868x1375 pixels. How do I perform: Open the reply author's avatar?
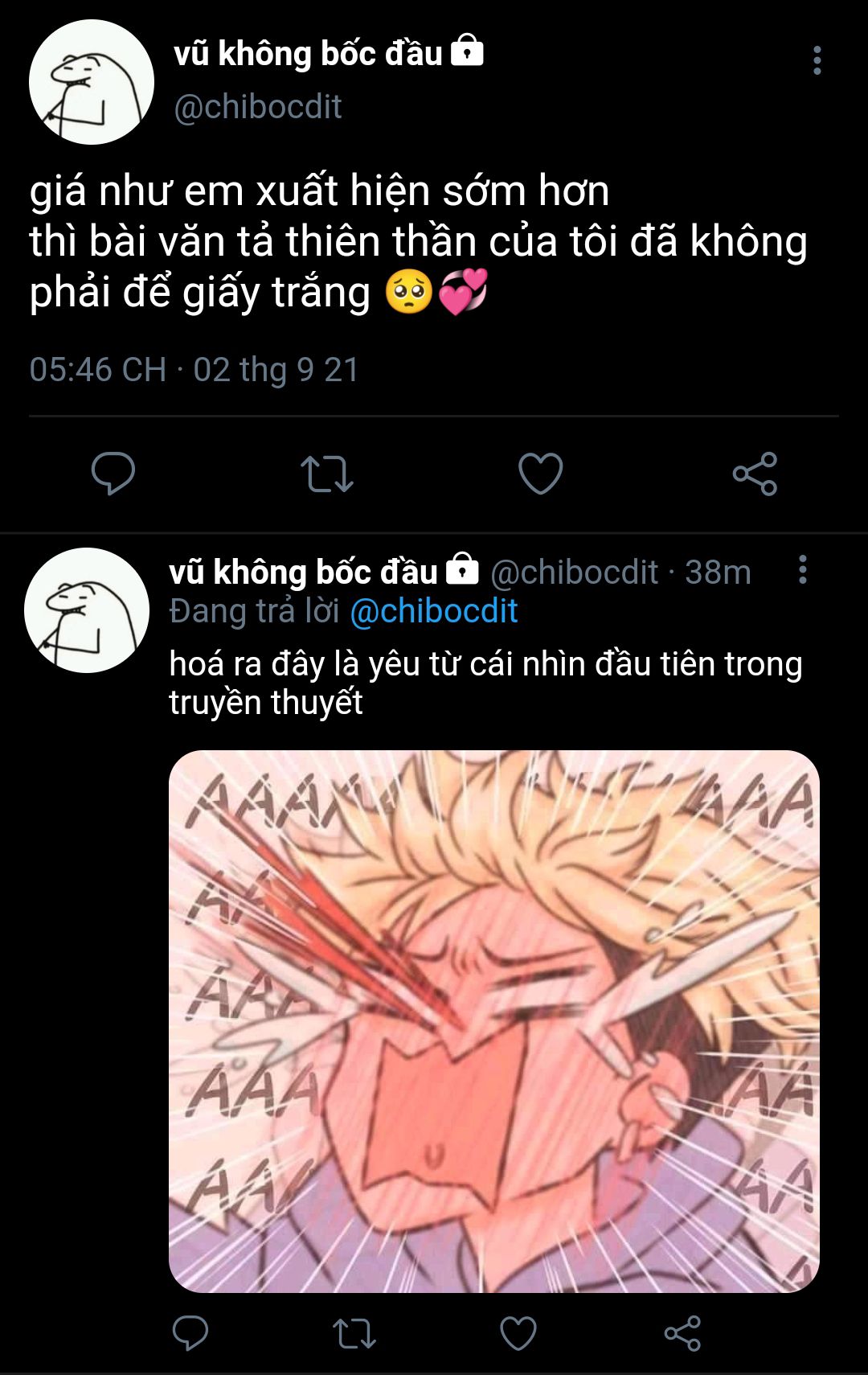(x=87, y=610)
